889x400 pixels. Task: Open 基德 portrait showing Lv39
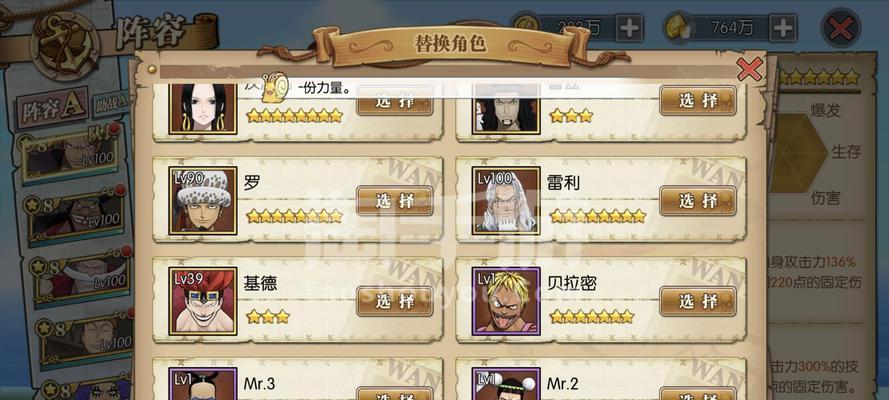203,301
